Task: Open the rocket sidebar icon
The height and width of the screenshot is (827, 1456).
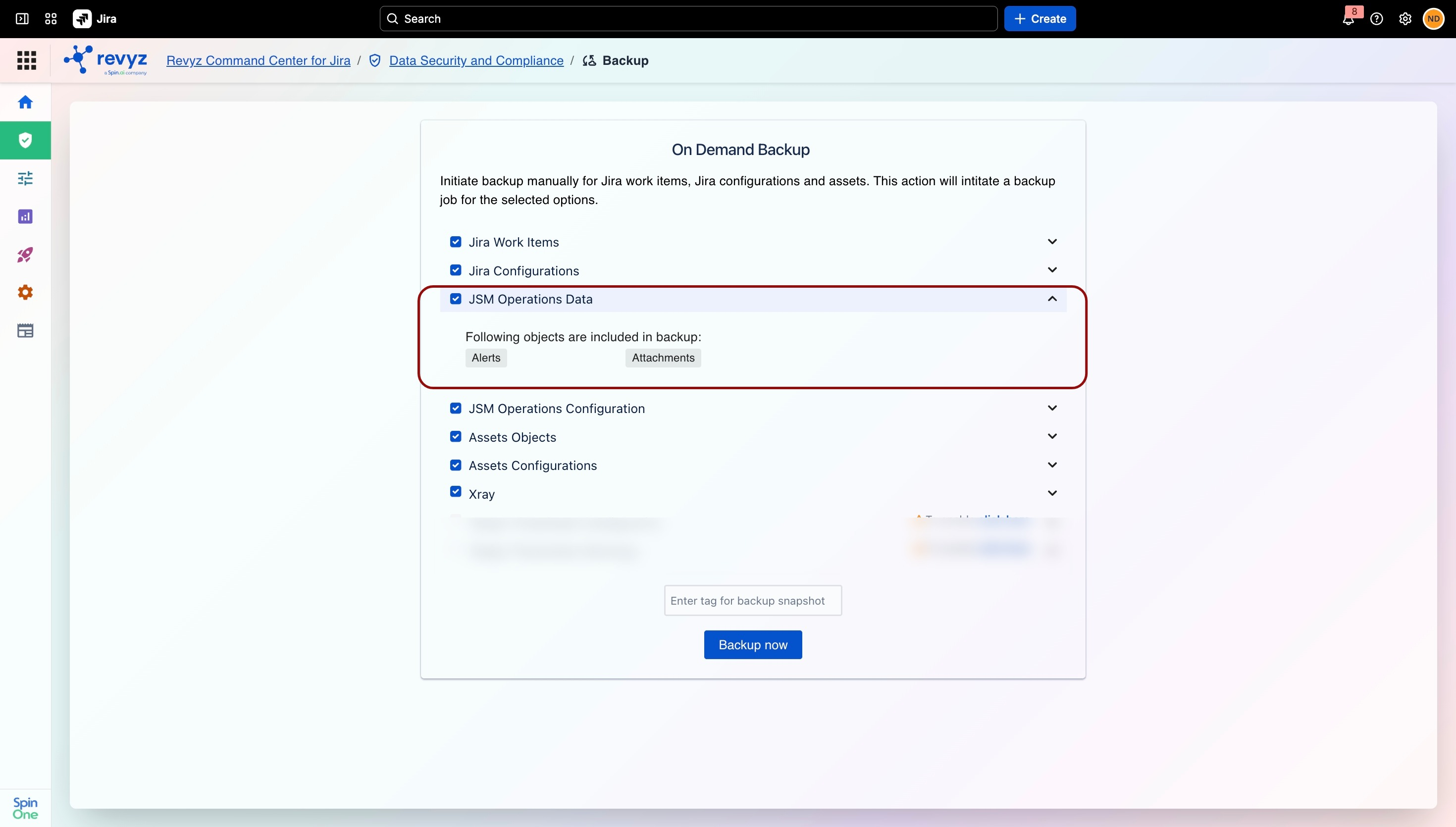Action: 26,255
